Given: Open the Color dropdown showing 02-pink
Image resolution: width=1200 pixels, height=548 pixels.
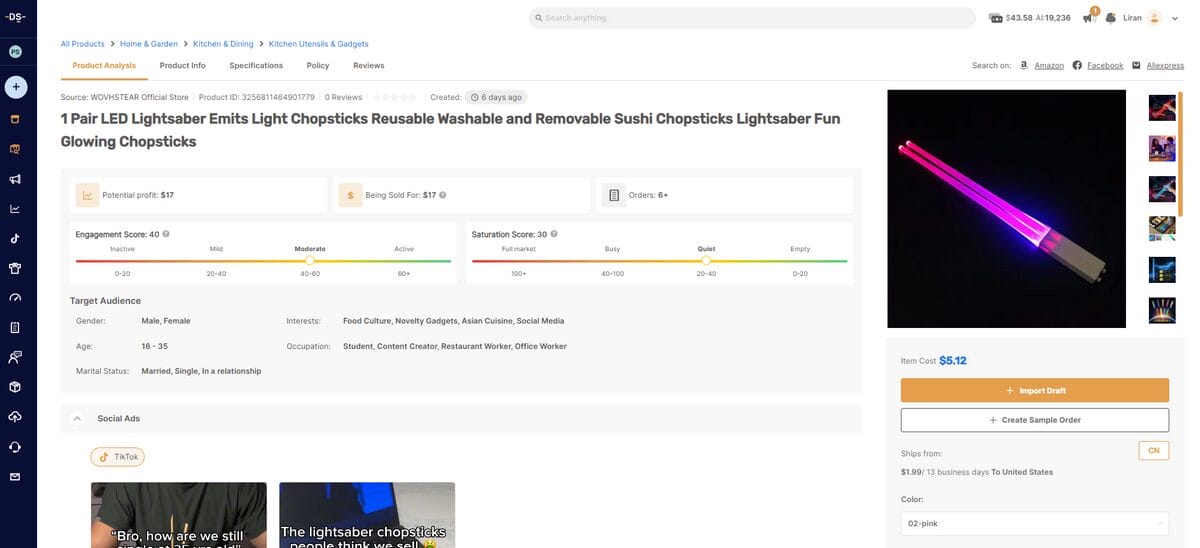Looking at the screenshot, I should click(x=1034, y=523).
